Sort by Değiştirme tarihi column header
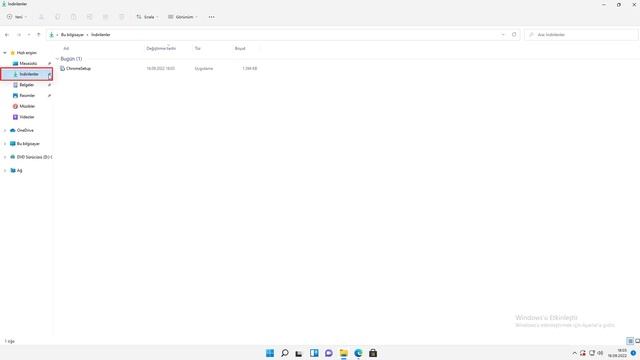640x360 pixels. (x=161, y=48)
